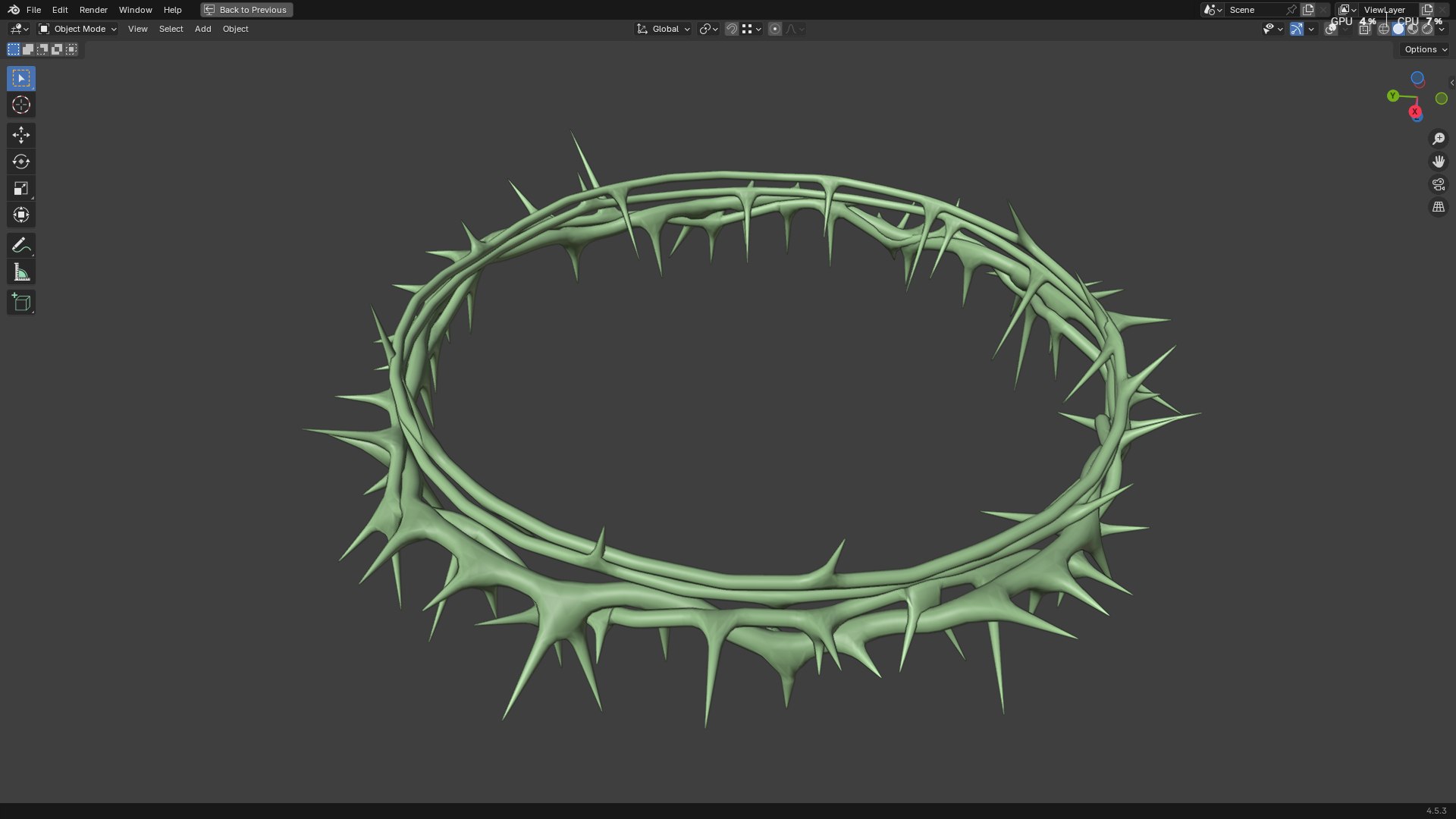Open the editor type dropdown
The height and width of the screenshot is (819, 1456).
click(19, 29)
